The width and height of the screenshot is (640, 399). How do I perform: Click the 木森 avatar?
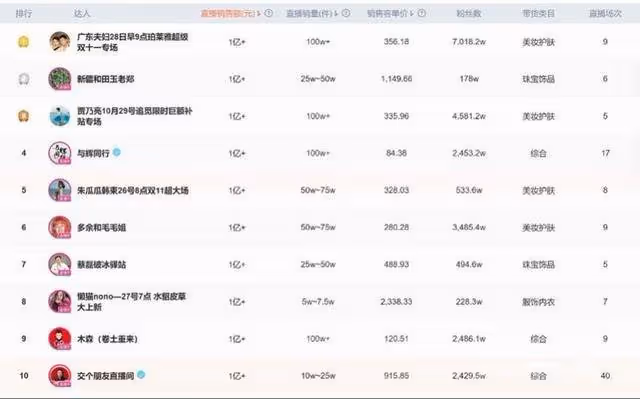click(60, 339)
